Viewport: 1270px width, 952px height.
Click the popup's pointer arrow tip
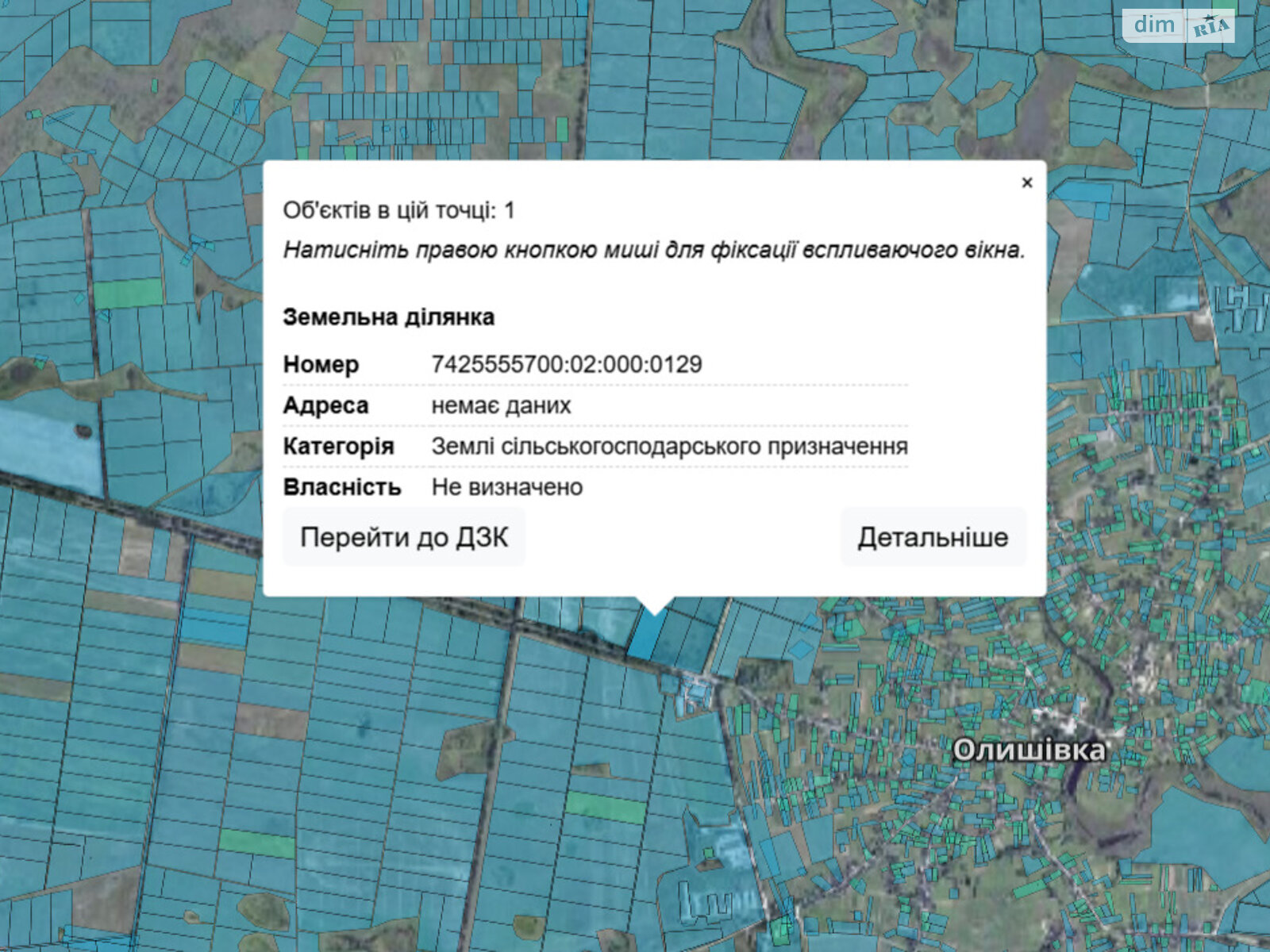coord(654,612)
